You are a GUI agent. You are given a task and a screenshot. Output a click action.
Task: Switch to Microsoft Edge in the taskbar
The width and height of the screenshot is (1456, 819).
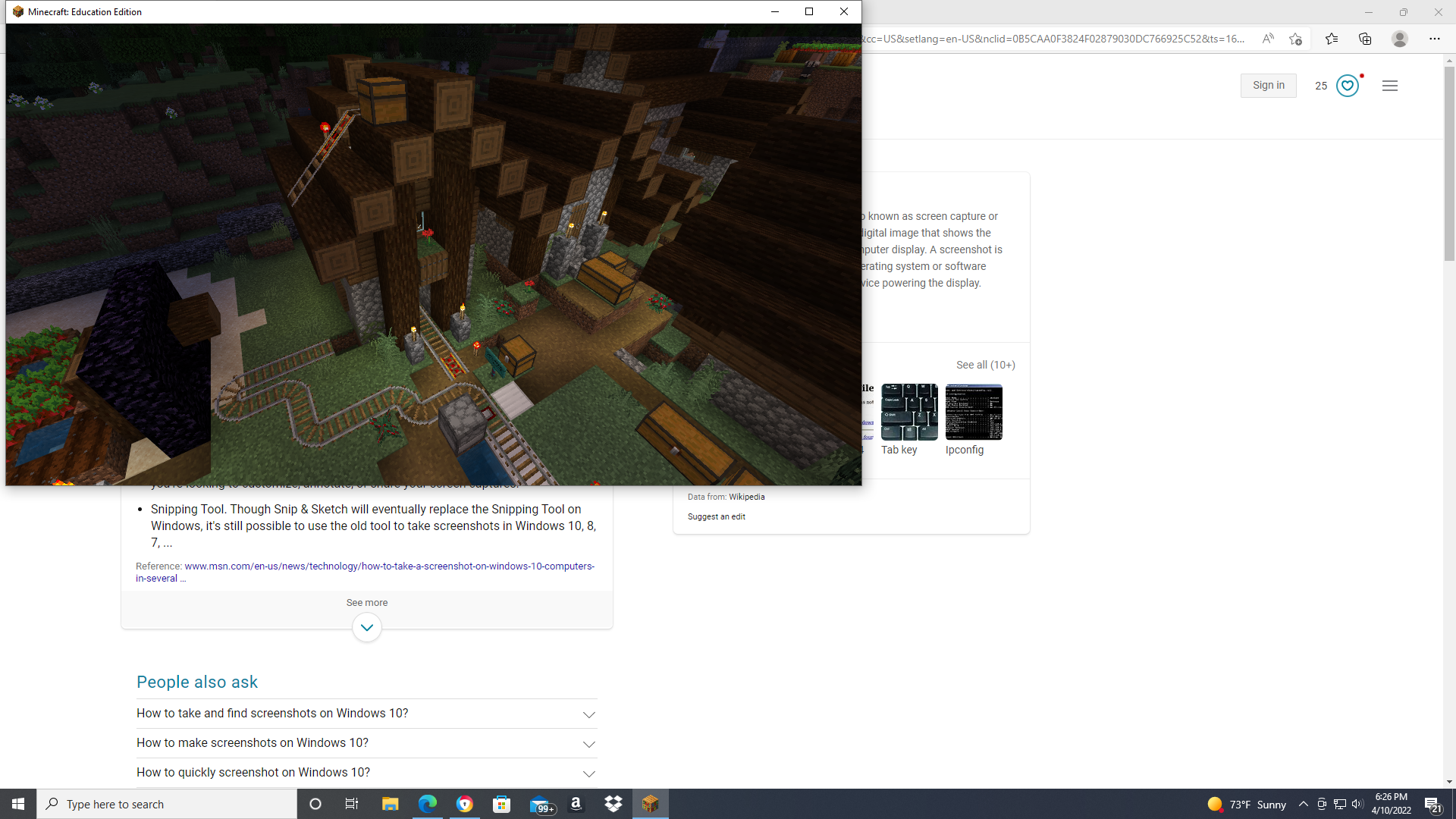[x=427, y=804]
